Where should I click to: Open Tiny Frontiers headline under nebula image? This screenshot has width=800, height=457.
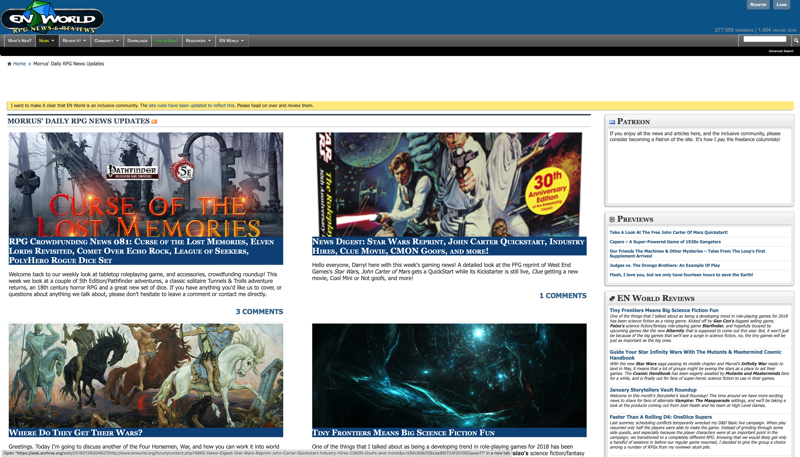click(403, 433)
